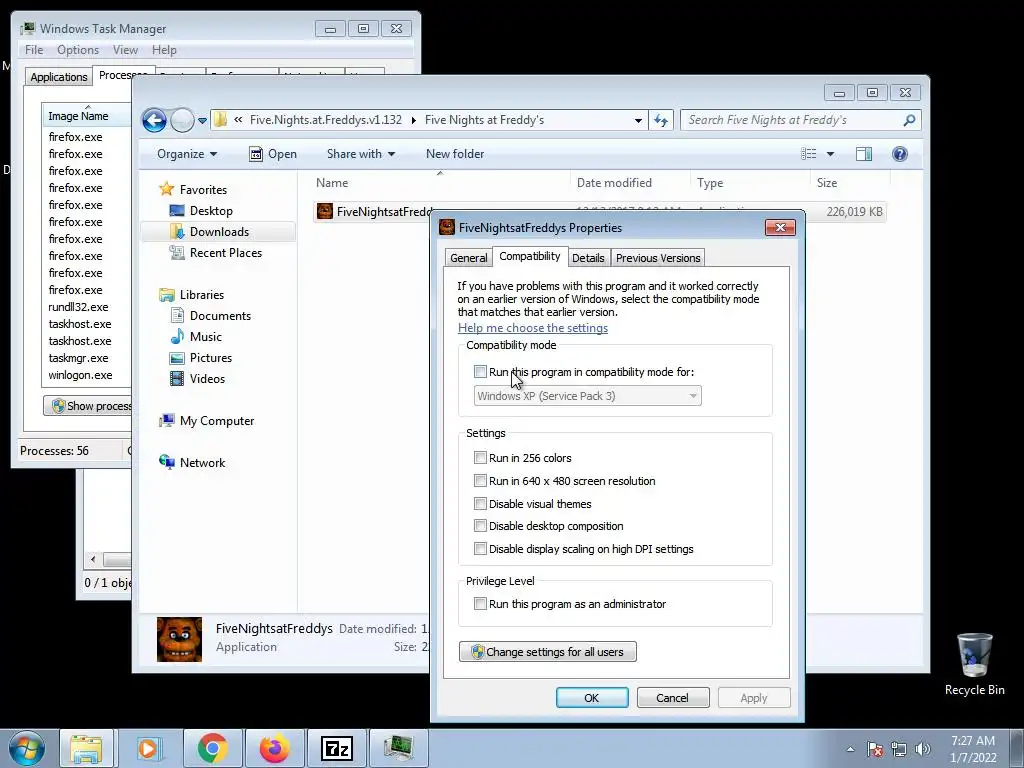Click the Action Center flag tray icon
Image resolution: width=1024 pixels, height=768 pixels.
(x=875, y=749)
